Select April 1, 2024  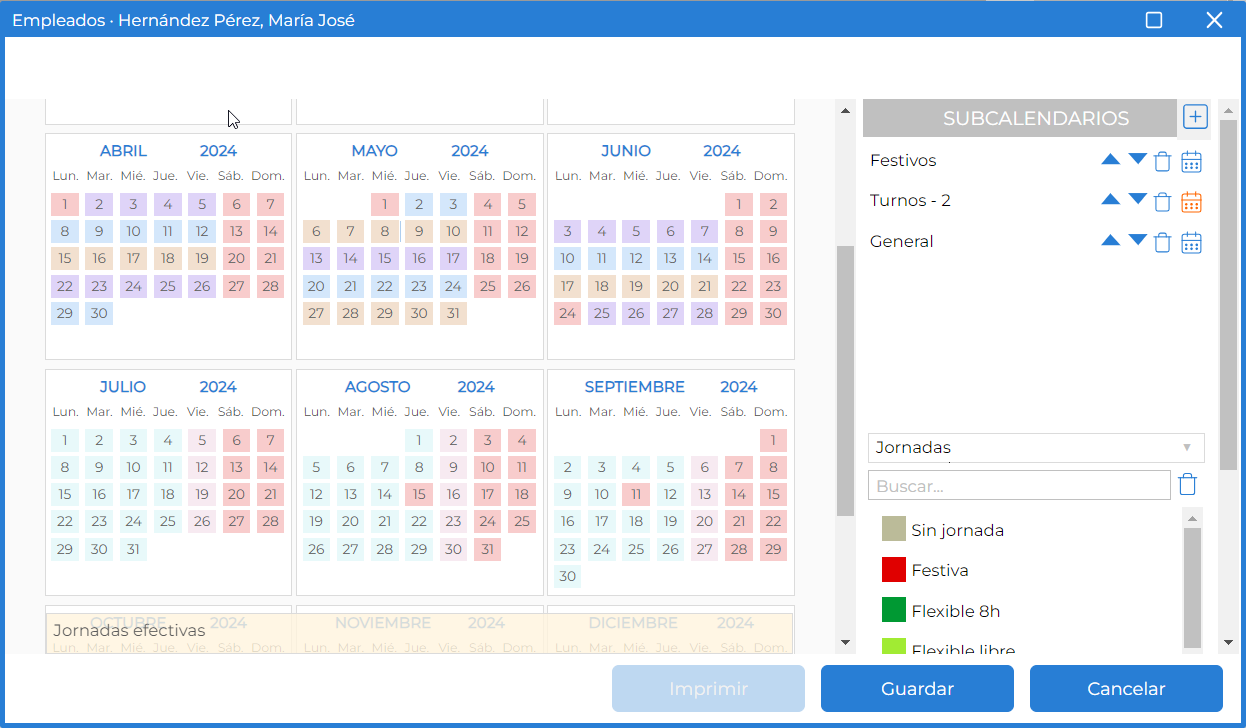pyautogui.click(x=65, y=205)
